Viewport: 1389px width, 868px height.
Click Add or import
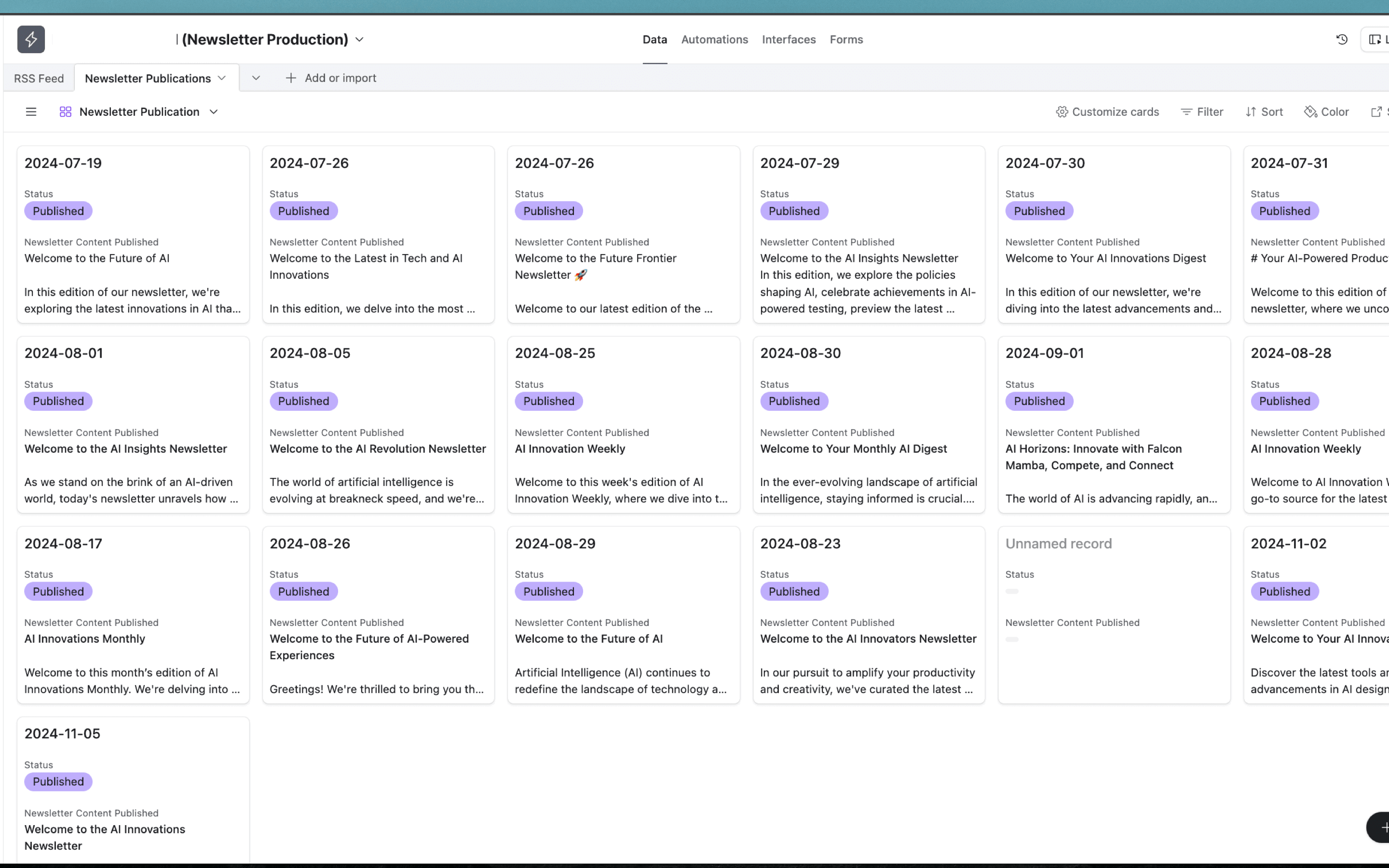(x=340, y=78)
